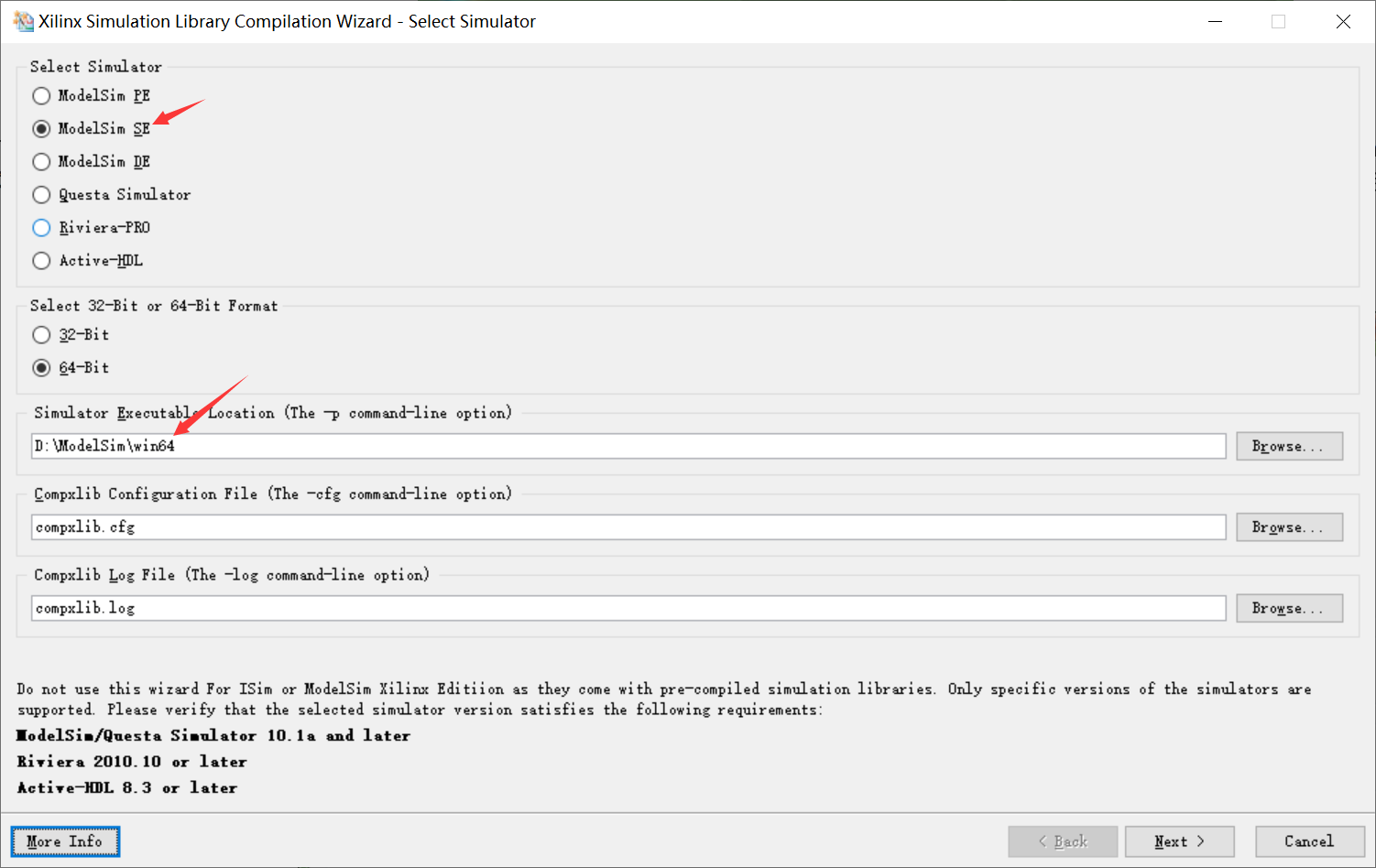1376x868 pixels.
Task: Select the ModelSim SE simulator
Action: 41,128
